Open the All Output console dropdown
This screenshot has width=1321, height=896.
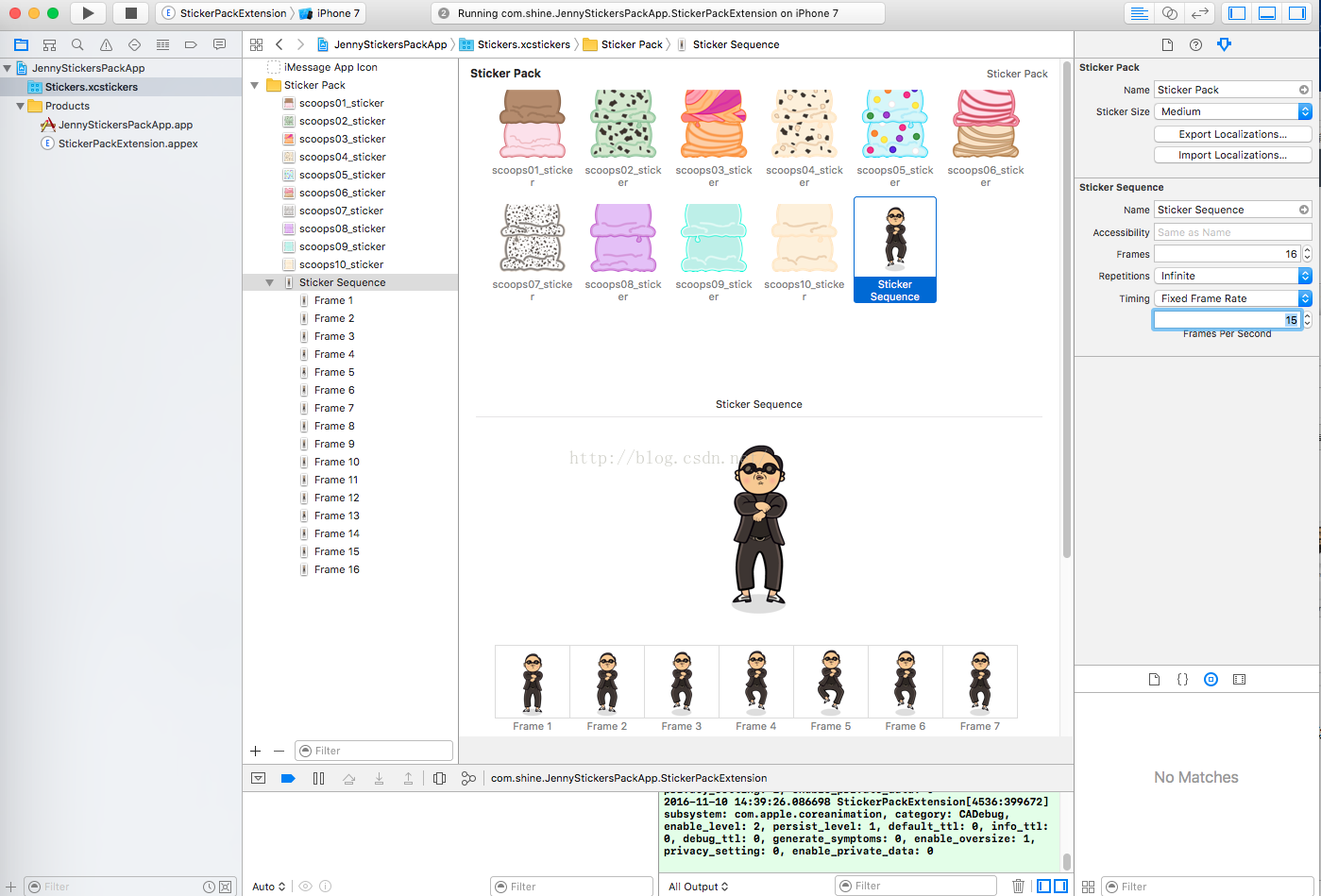coord(699,887)
